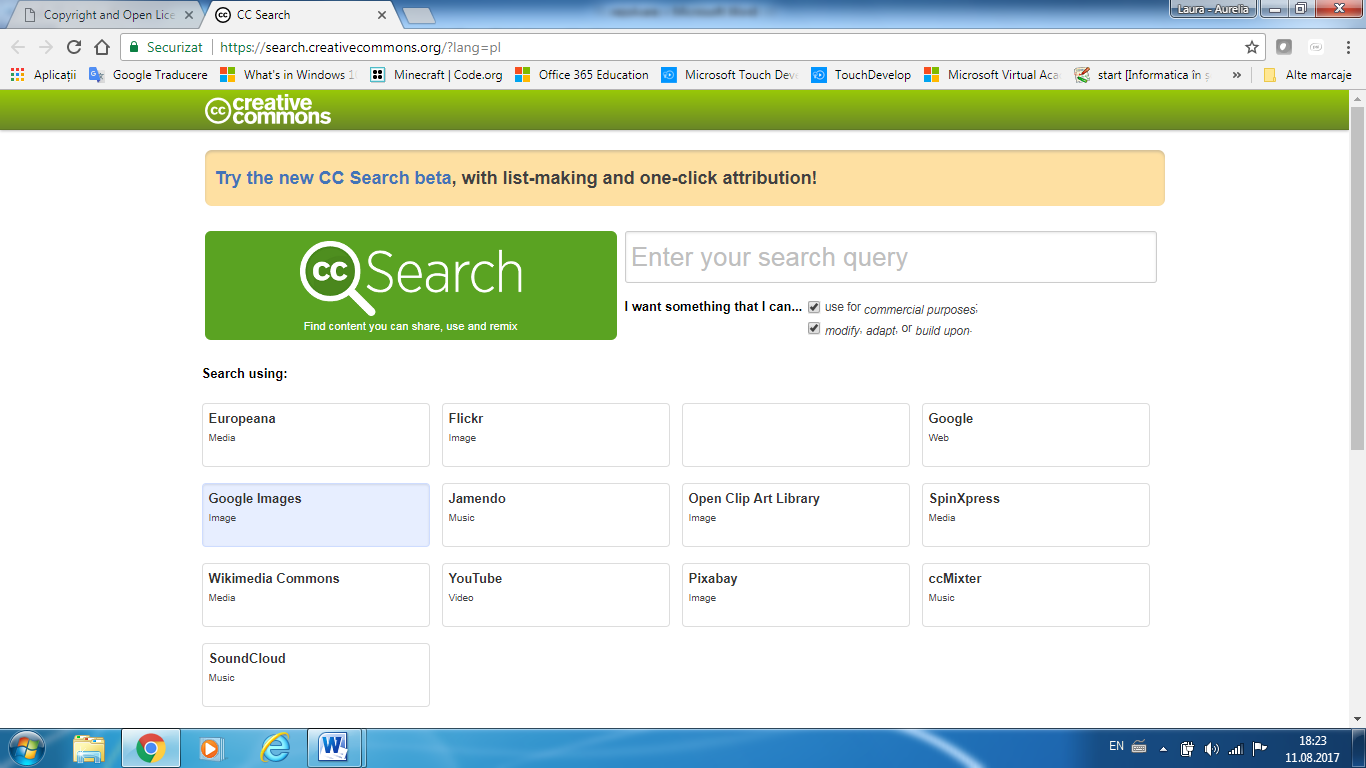Click the Show desktop strip beside clock
1366x768 pixels.
coord(1359,748)
